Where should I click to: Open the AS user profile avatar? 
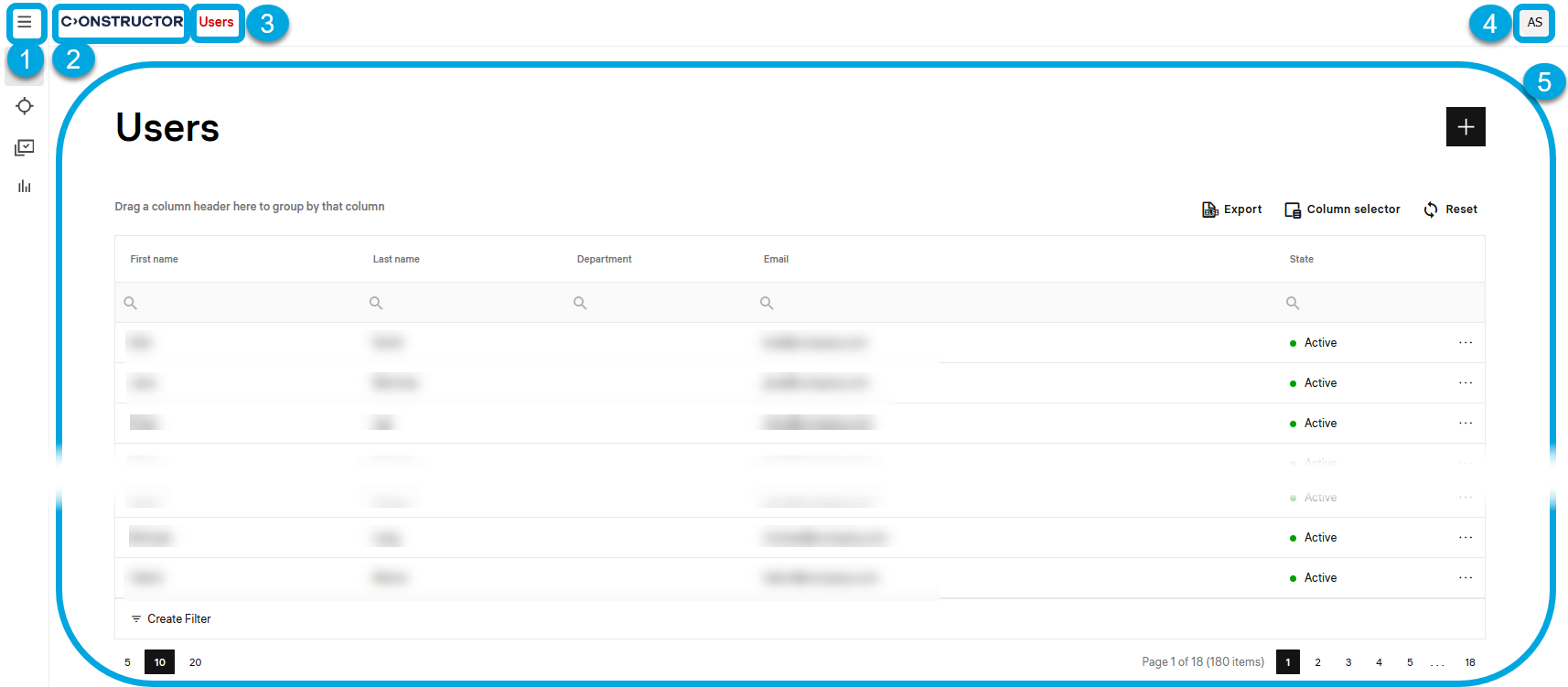coord(1534,23)
